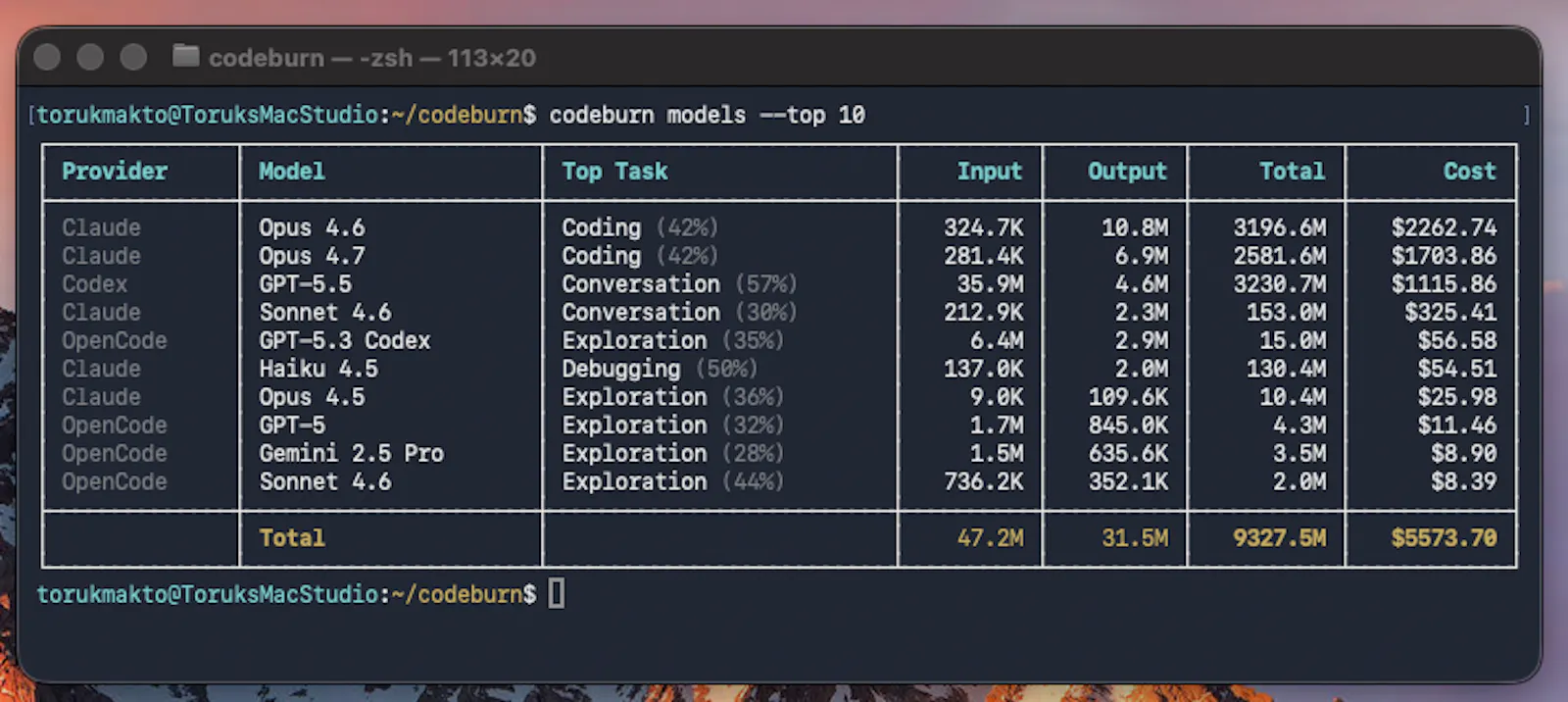
Task: Click the typed command 'codeburn models --top 10'
Action: click(707, 115)
